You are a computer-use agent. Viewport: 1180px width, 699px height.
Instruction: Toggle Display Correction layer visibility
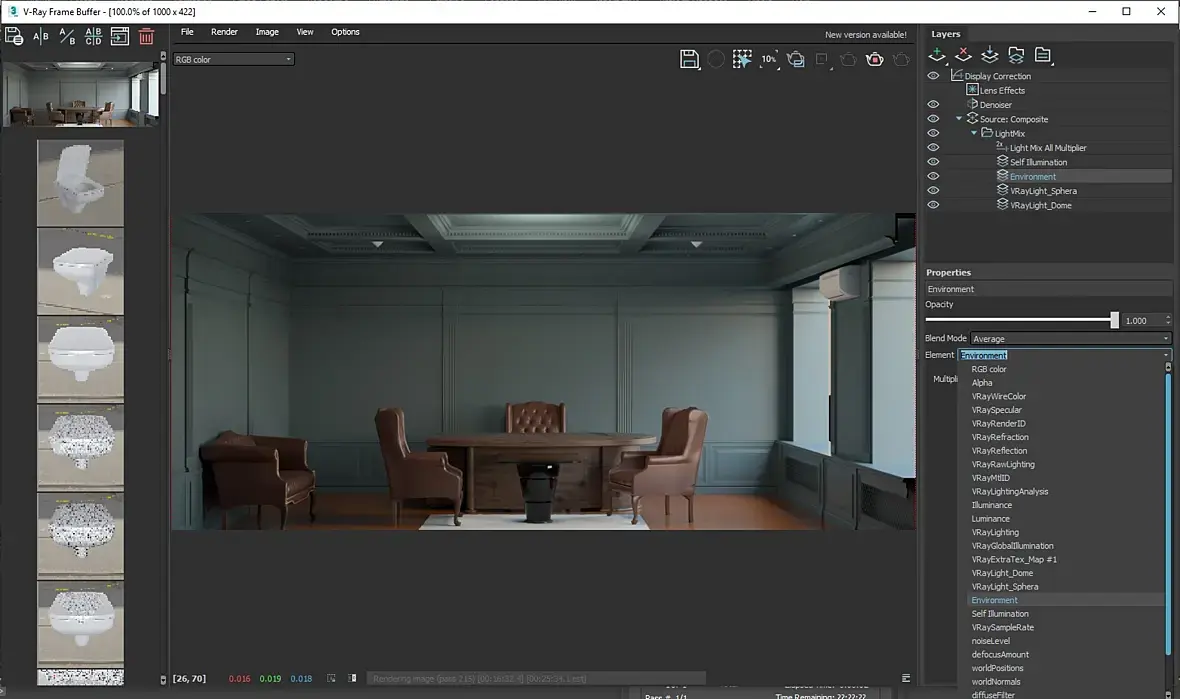coord(933,76)
